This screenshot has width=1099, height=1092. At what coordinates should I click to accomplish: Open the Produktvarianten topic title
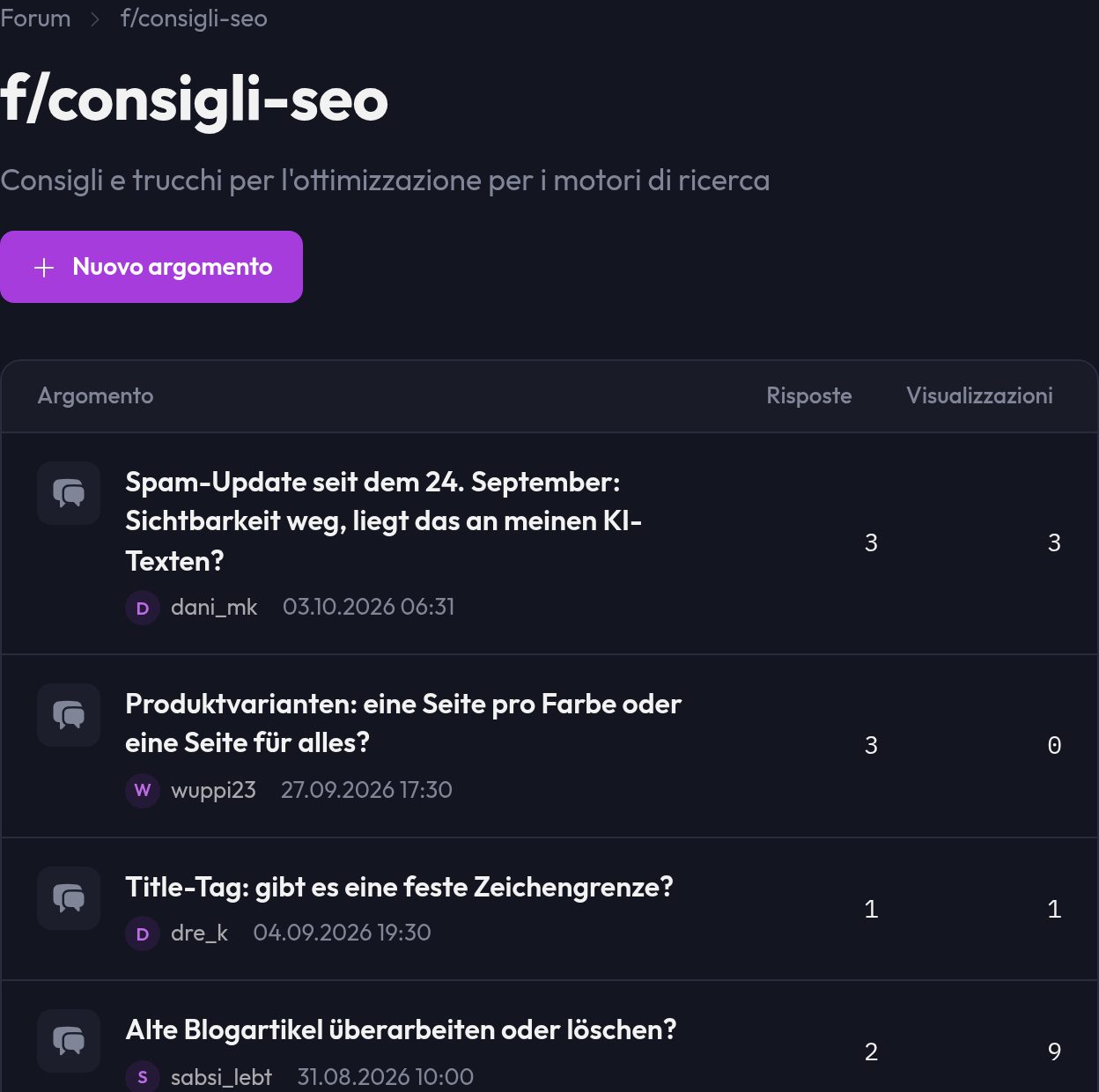[403, 723]
